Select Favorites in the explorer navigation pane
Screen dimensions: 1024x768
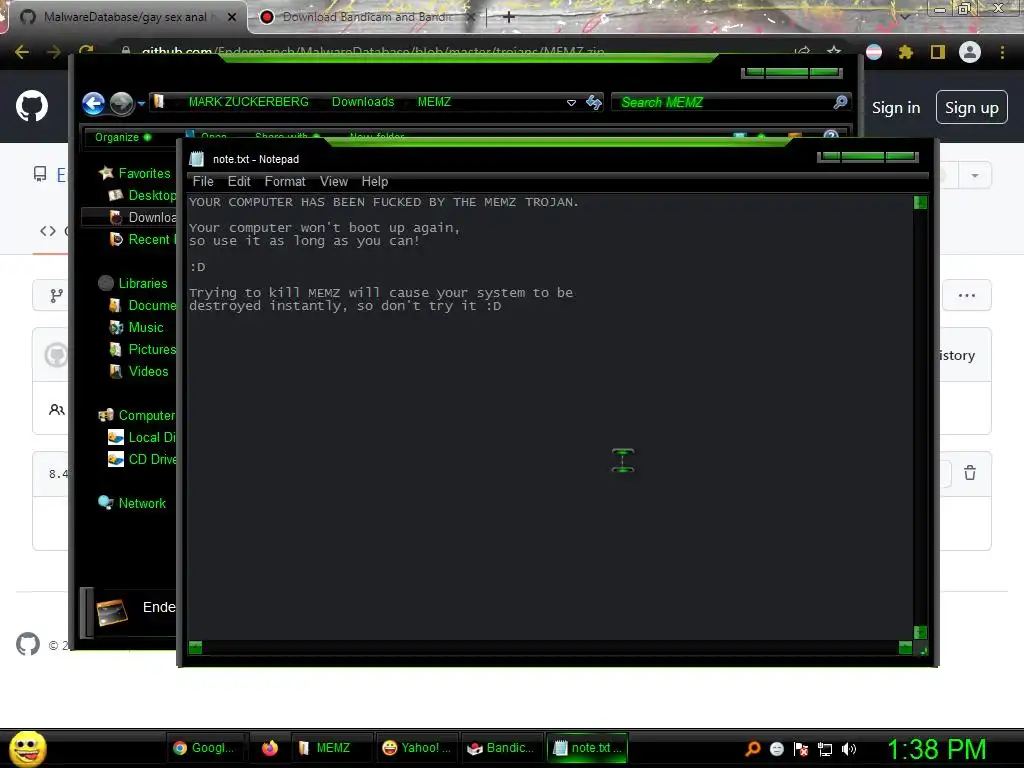[x=135, y=173]
